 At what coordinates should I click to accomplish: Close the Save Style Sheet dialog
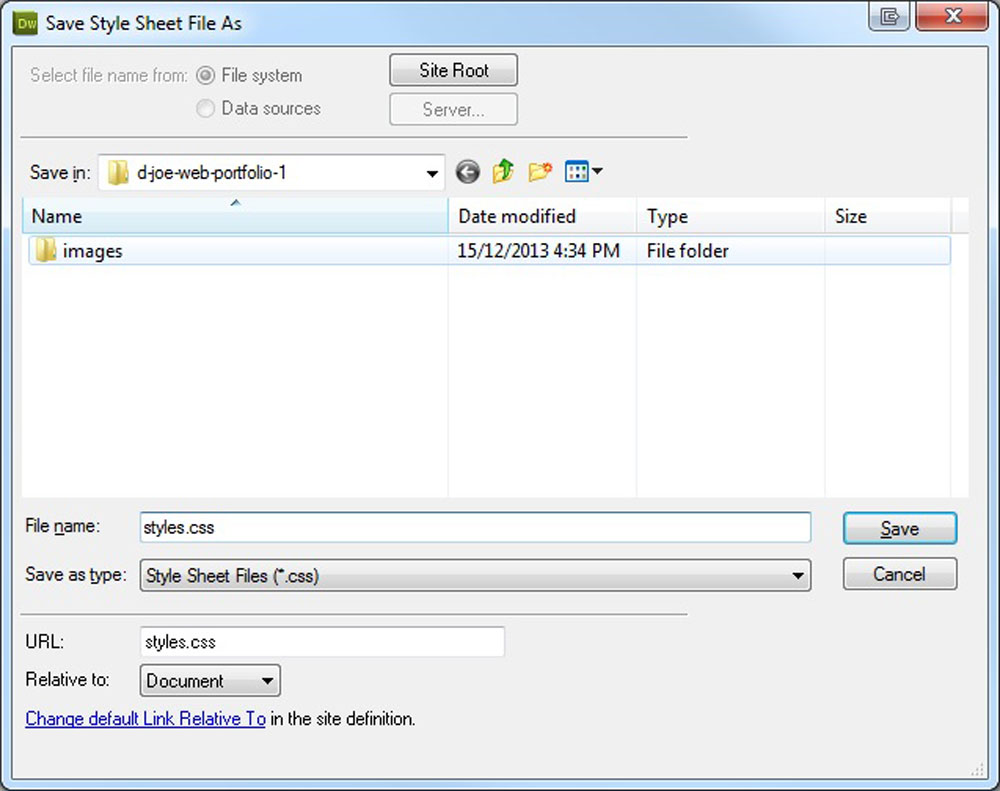pos(951,17)
